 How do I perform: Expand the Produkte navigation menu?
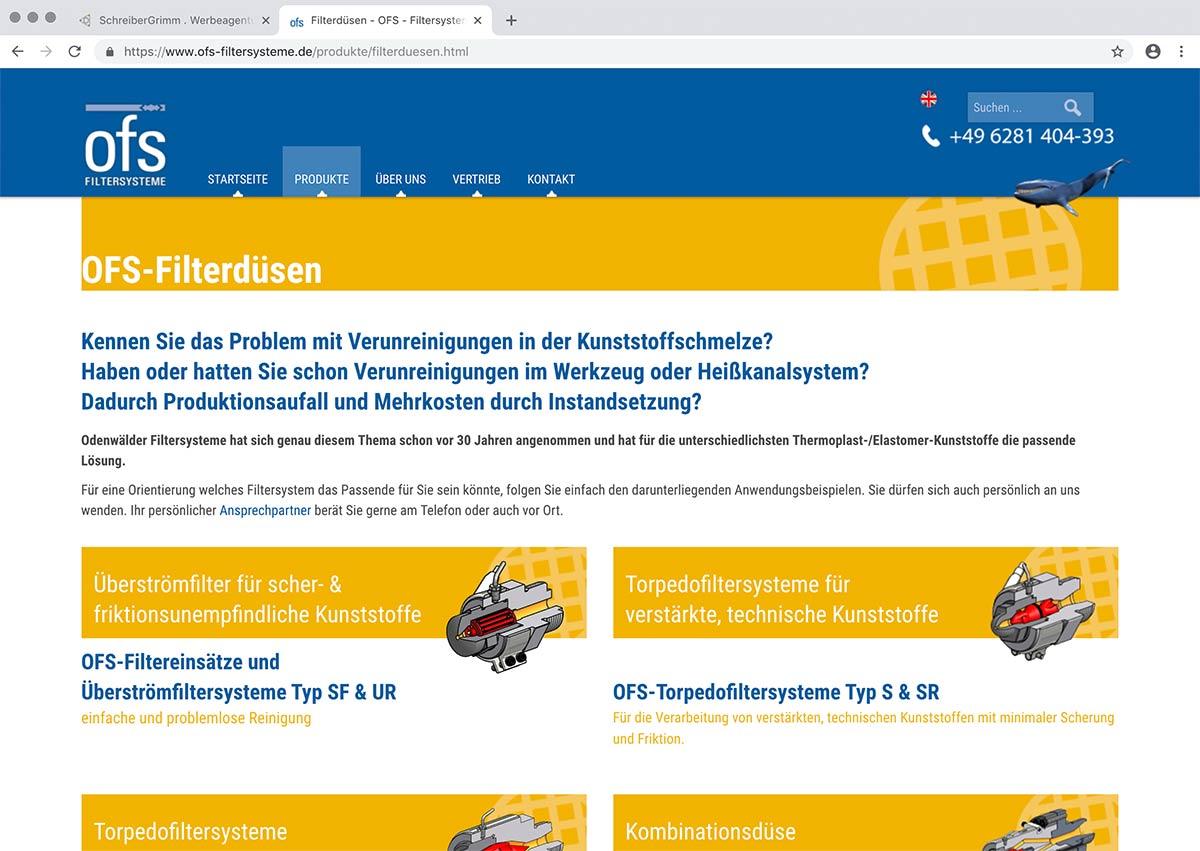pyautogui.click(x=321, y=179)
